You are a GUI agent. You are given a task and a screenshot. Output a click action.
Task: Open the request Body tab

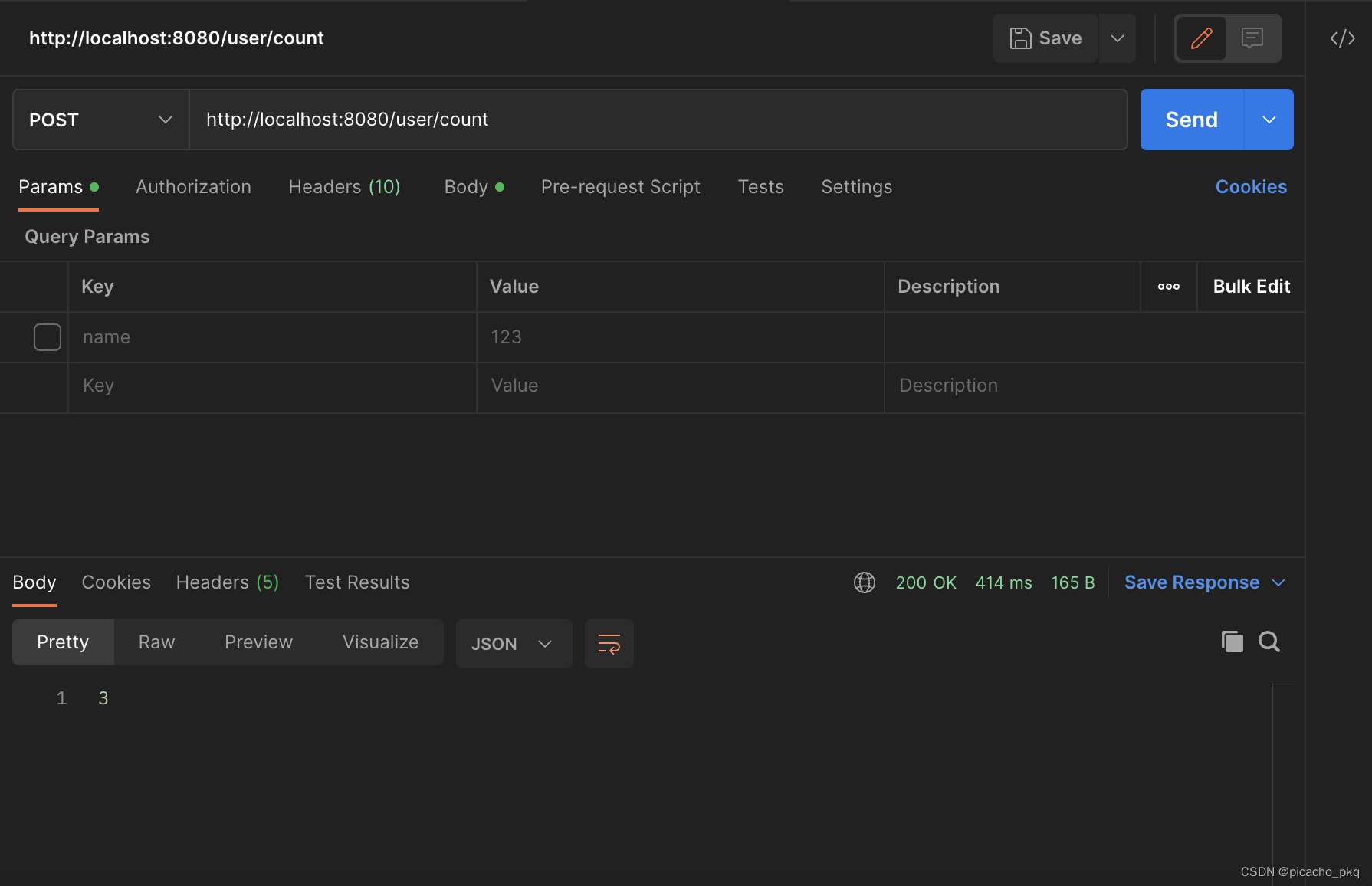pyautogui.click(x=474, y=187)
